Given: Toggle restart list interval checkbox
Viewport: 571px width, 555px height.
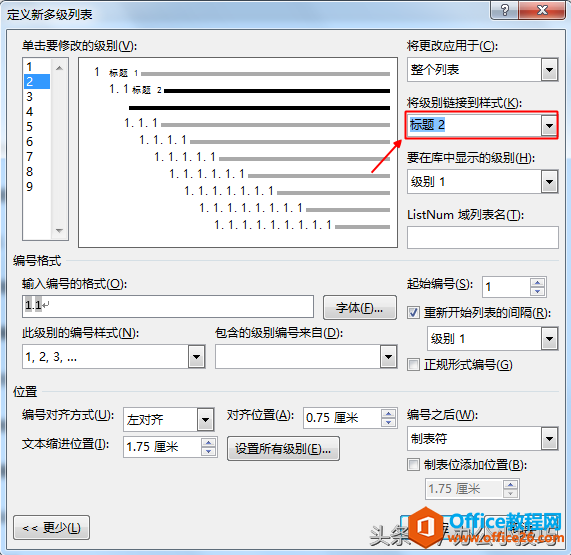Looking at the screenshot, I should (x=413, y=312).
